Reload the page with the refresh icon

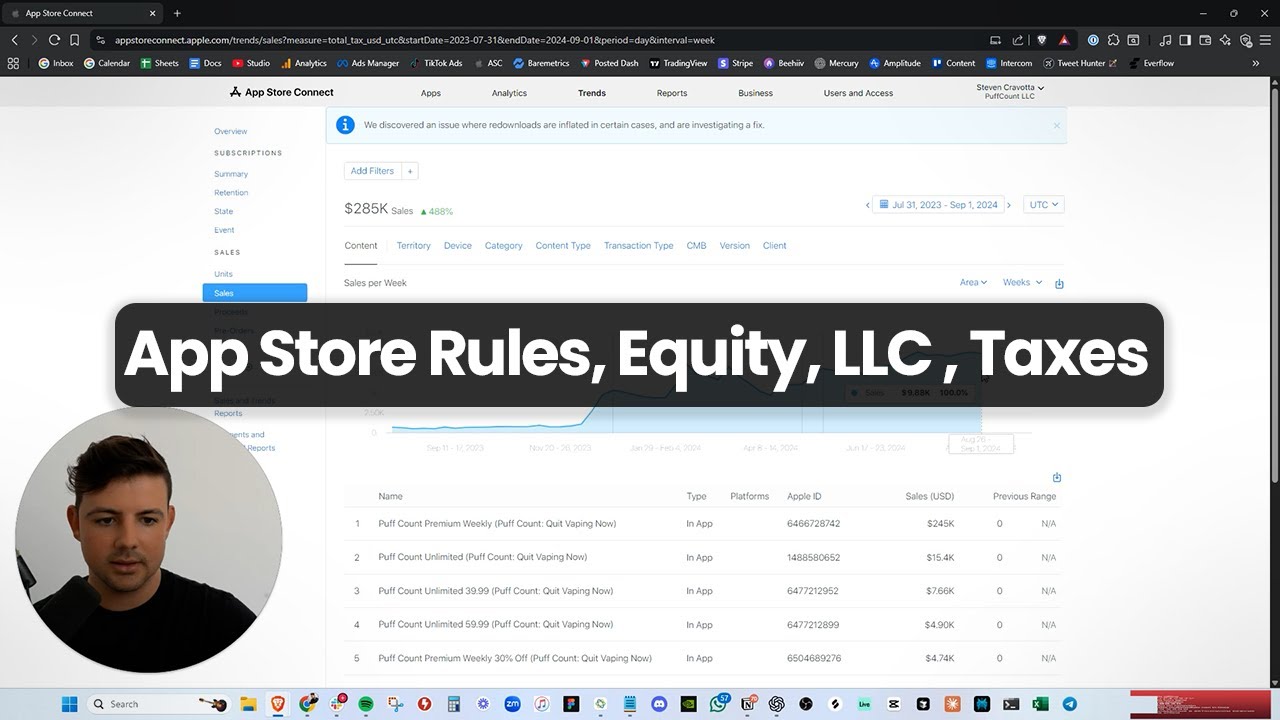[x=54, y=40]
